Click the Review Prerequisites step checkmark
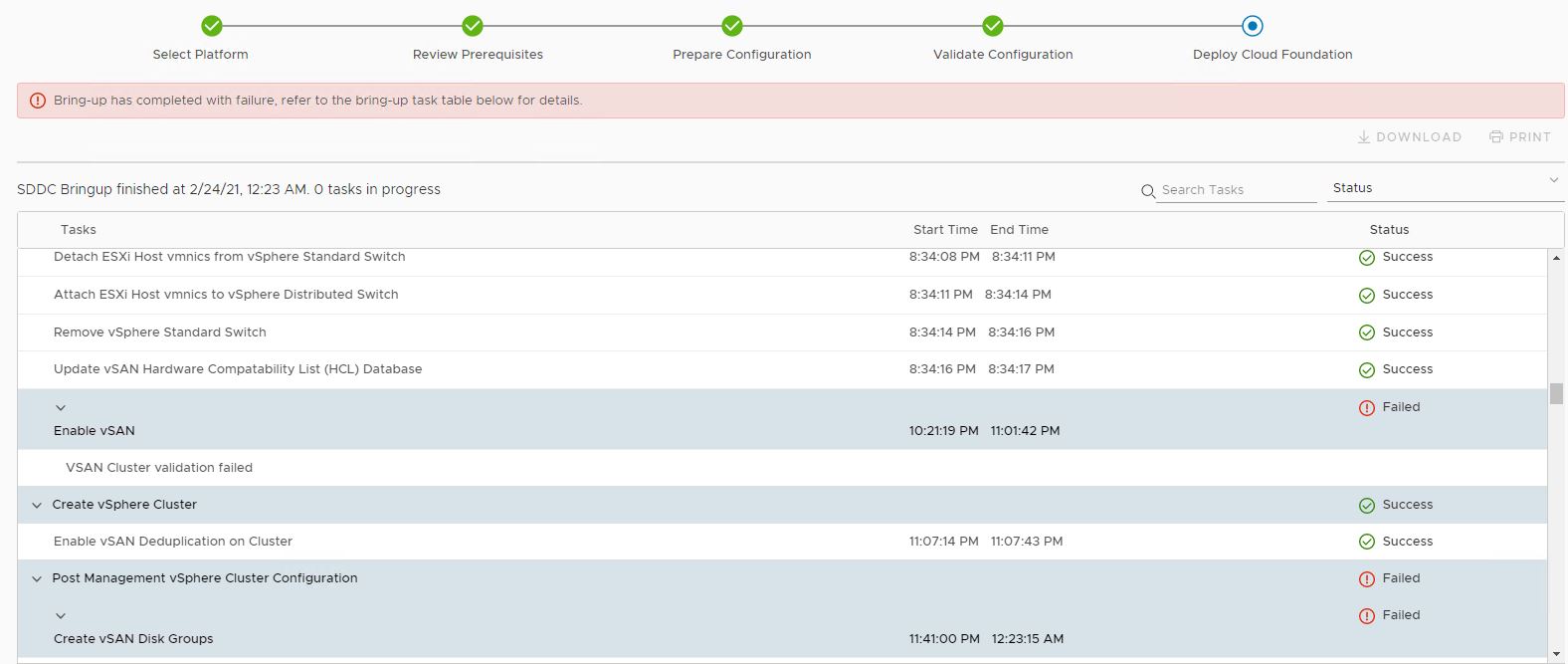Viewport: 1568px width, 664px height. pyautogui.click(x=473, y=26)
